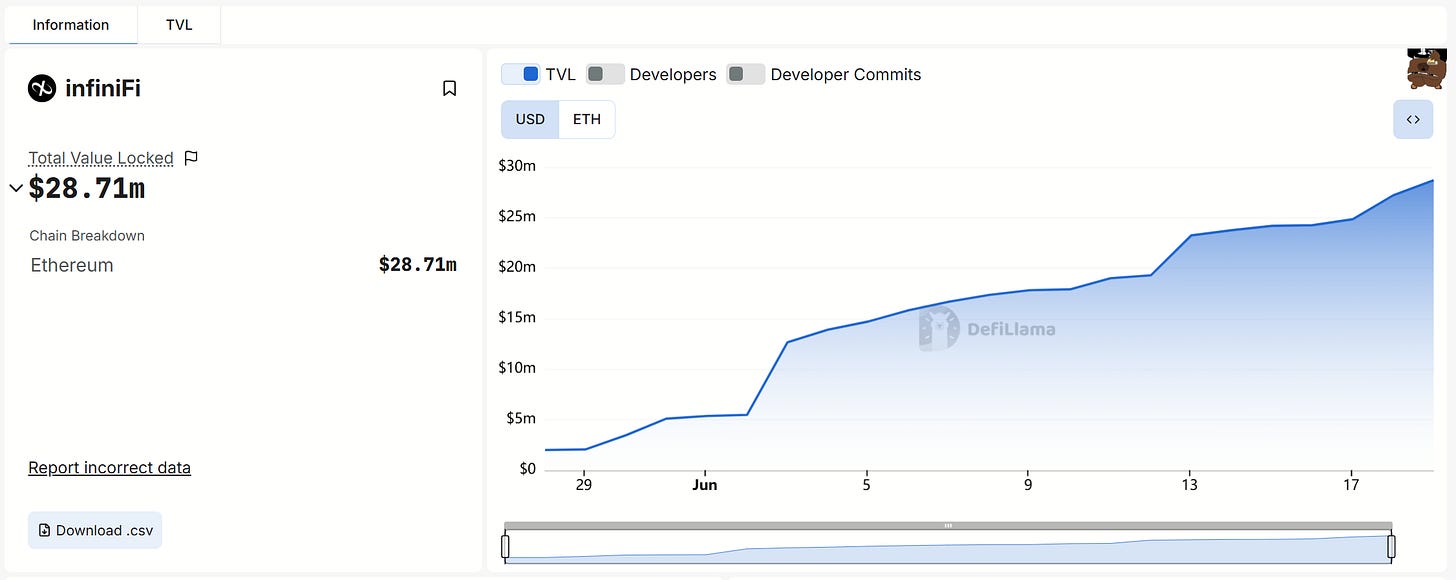Click the 13 date label on x-axis
Viewport: 1456px width, 580px height.
pyautogui.click(x=1189, y=485)
